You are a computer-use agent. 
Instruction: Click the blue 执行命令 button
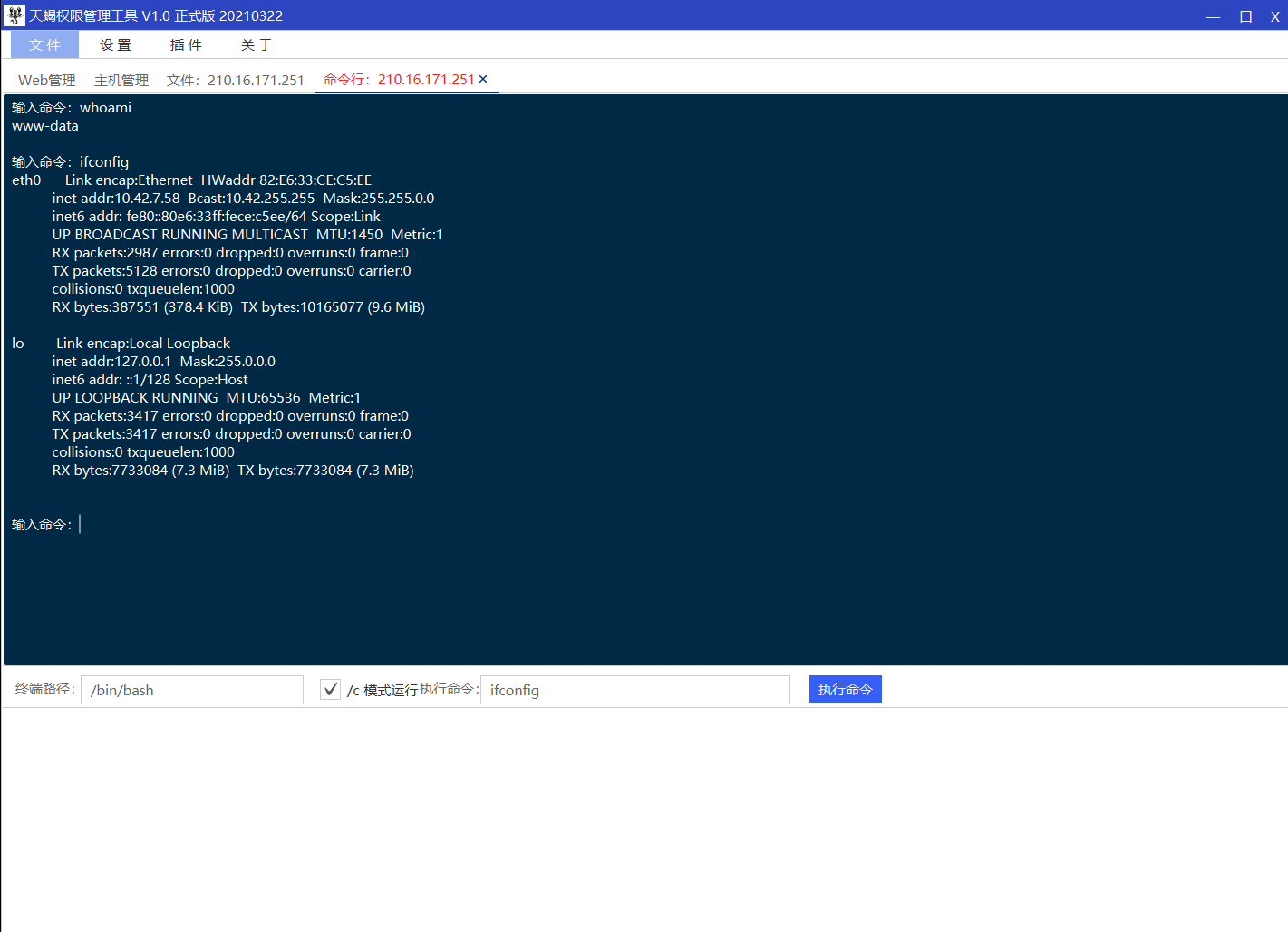[x=845, y=689]
